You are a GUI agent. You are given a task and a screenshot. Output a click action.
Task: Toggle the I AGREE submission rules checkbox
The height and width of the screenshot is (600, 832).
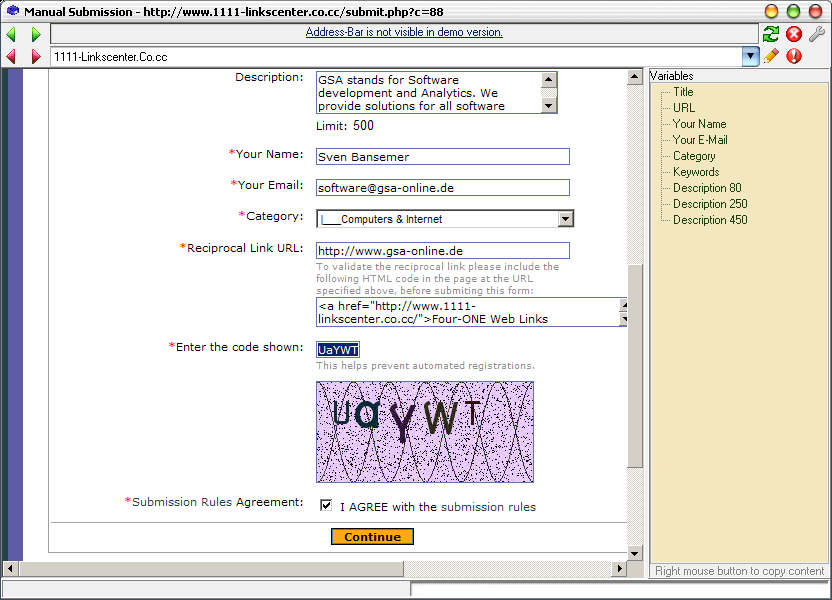326,505
